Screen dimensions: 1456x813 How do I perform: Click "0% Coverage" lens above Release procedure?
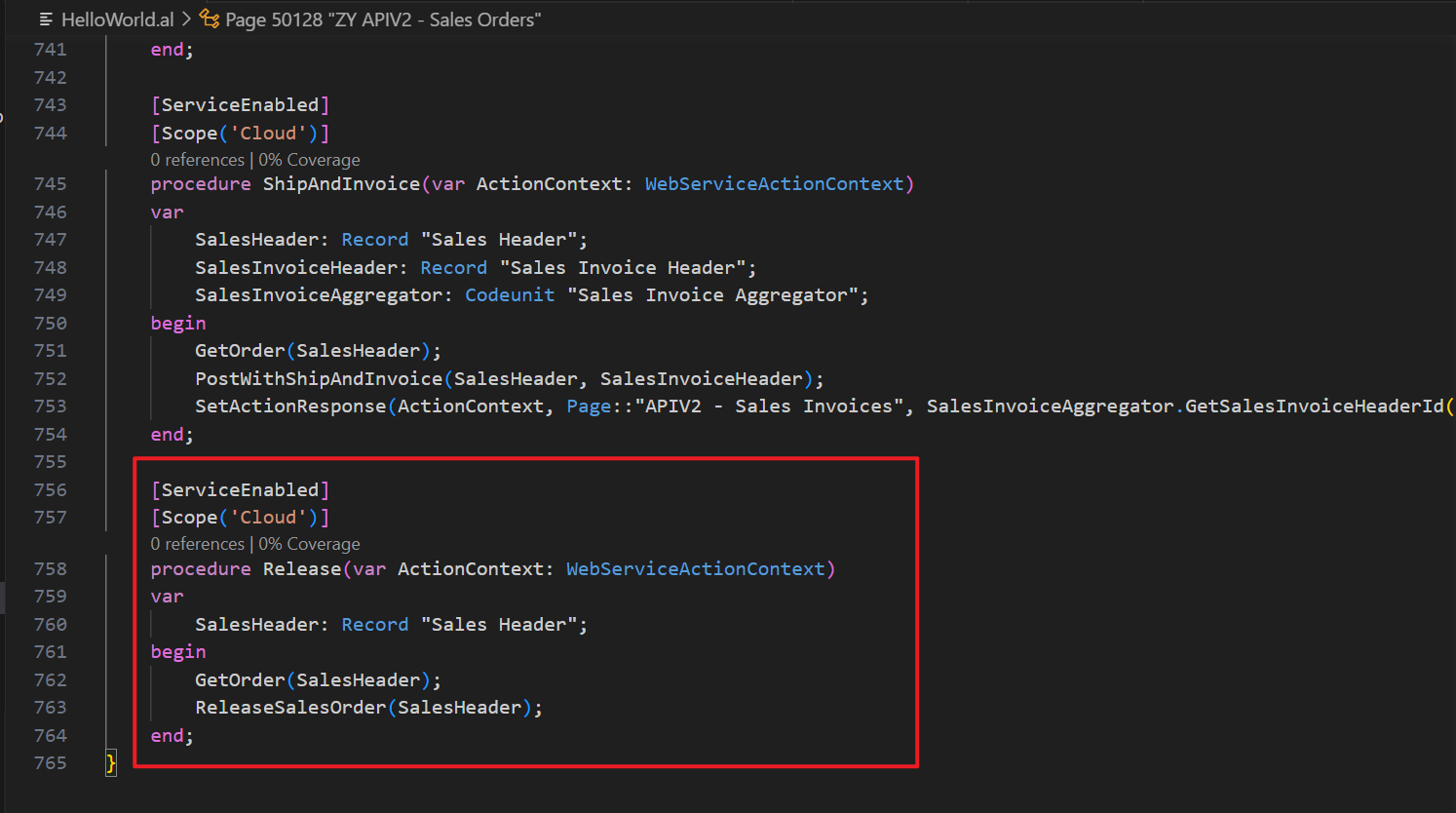(309, 544)
